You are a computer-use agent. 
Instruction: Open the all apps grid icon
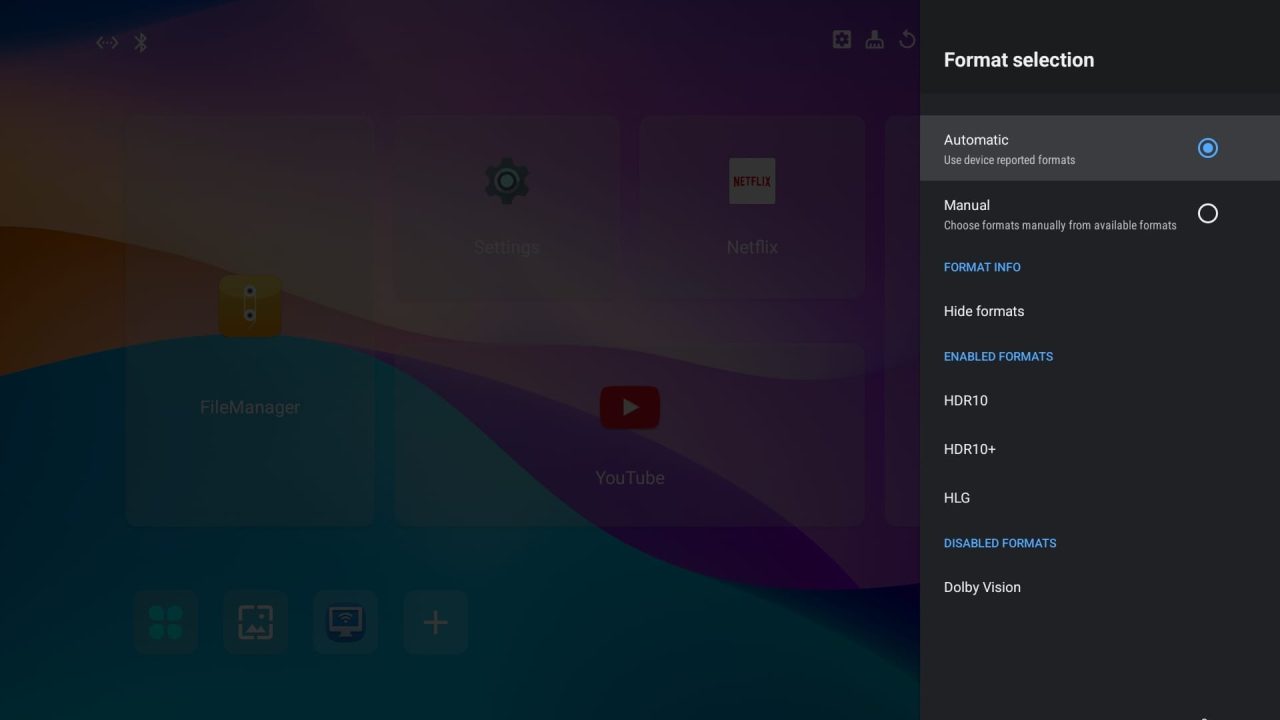pos(166,622)
